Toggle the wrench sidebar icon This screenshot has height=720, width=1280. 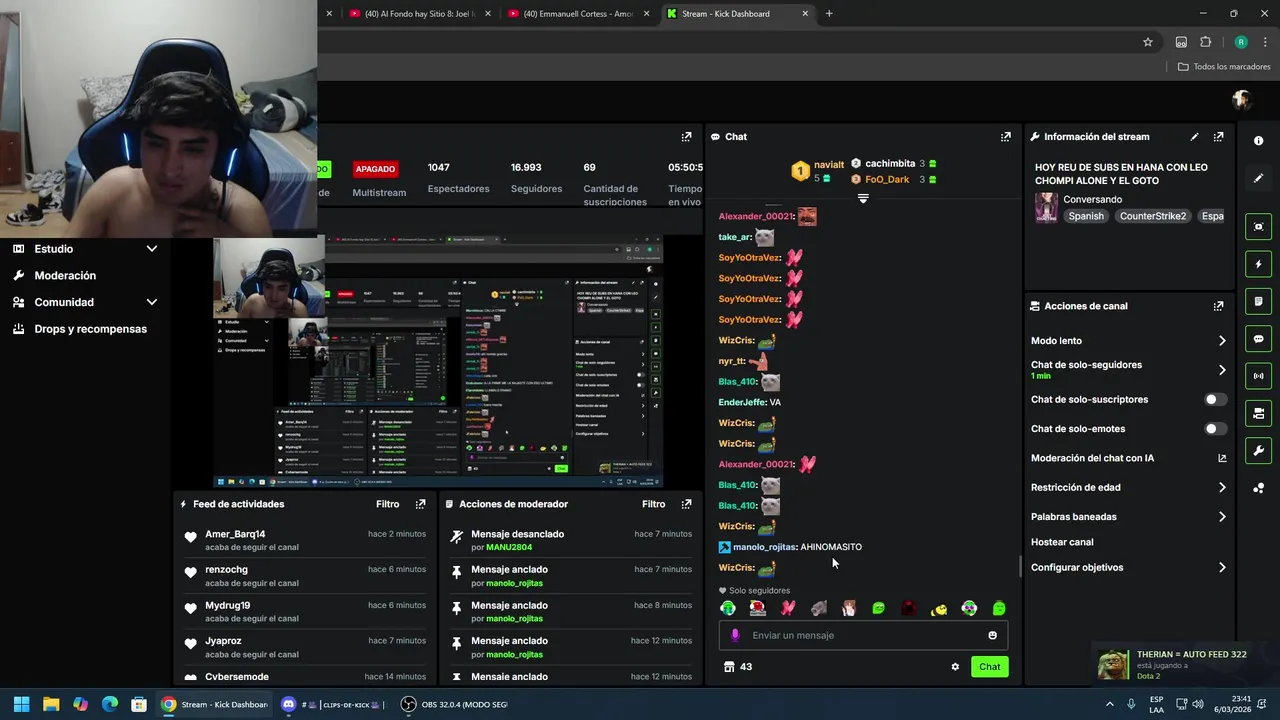(x=1258, y=451)
